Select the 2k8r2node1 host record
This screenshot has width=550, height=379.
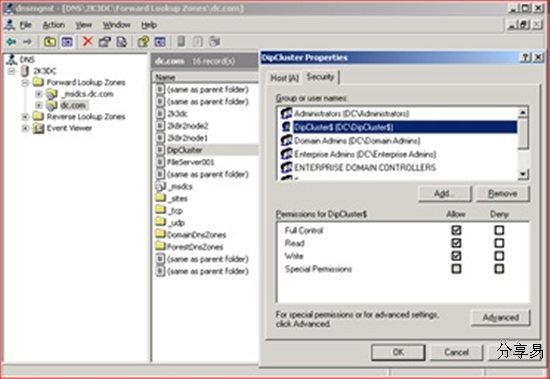[187, 138]
